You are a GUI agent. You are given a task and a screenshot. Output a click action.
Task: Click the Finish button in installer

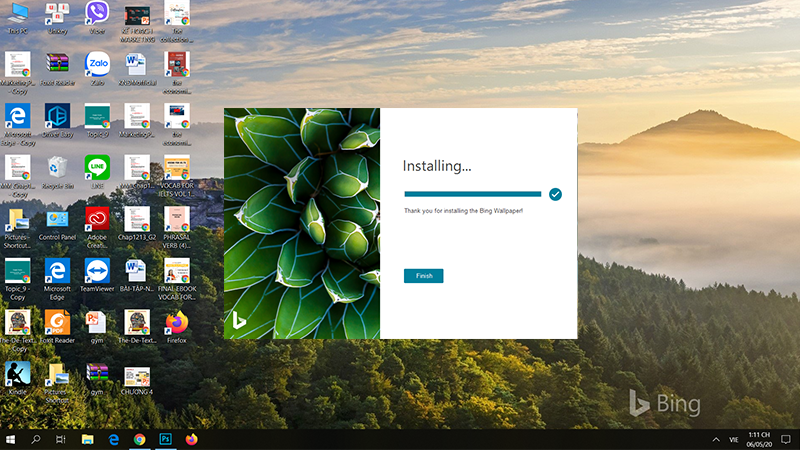(423, 276)
